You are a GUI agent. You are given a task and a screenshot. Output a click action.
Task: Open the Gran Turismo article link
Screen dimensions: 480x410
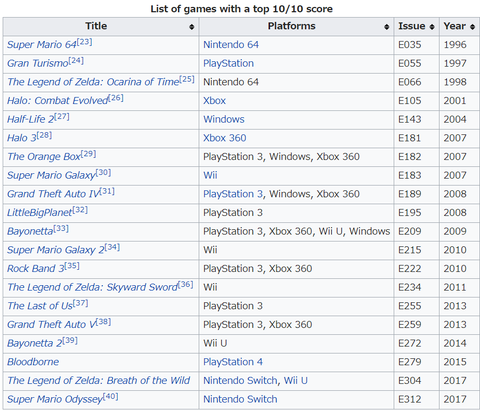(38, 63)
